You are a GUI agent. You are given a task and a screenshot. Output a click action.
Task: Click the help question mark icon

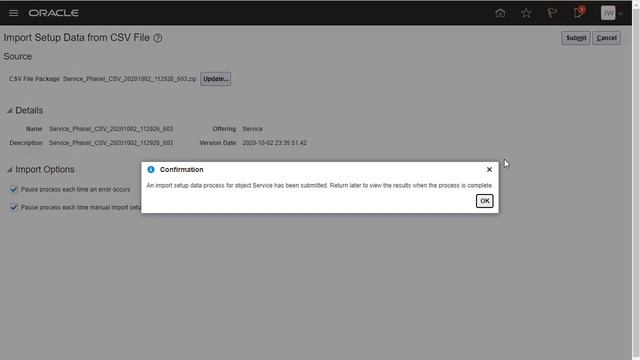(158, 38)
